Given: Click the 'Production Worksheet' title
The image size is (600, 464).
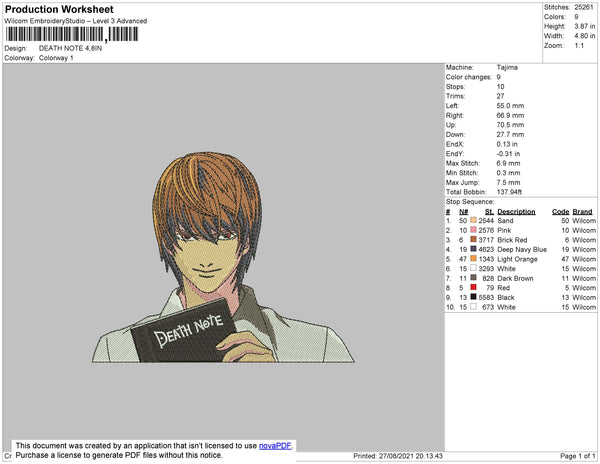Looking at the screenshot, I should pos(59,9).
